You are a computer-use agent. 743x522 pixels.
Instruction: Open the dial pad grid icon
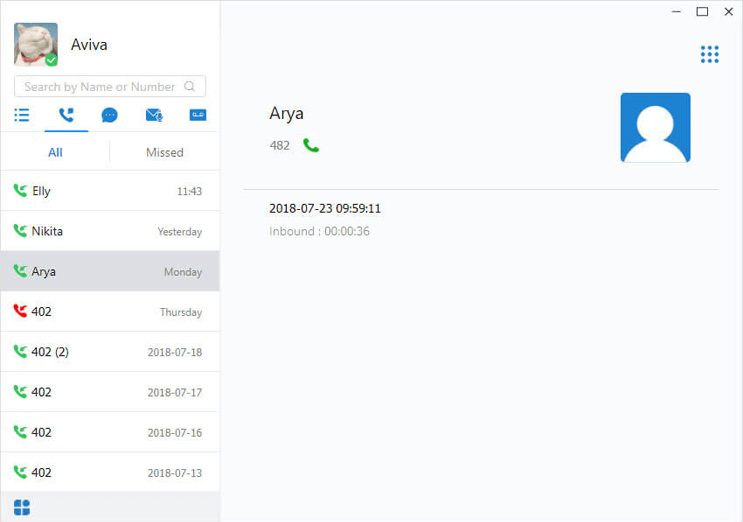(x=709, y=54)
